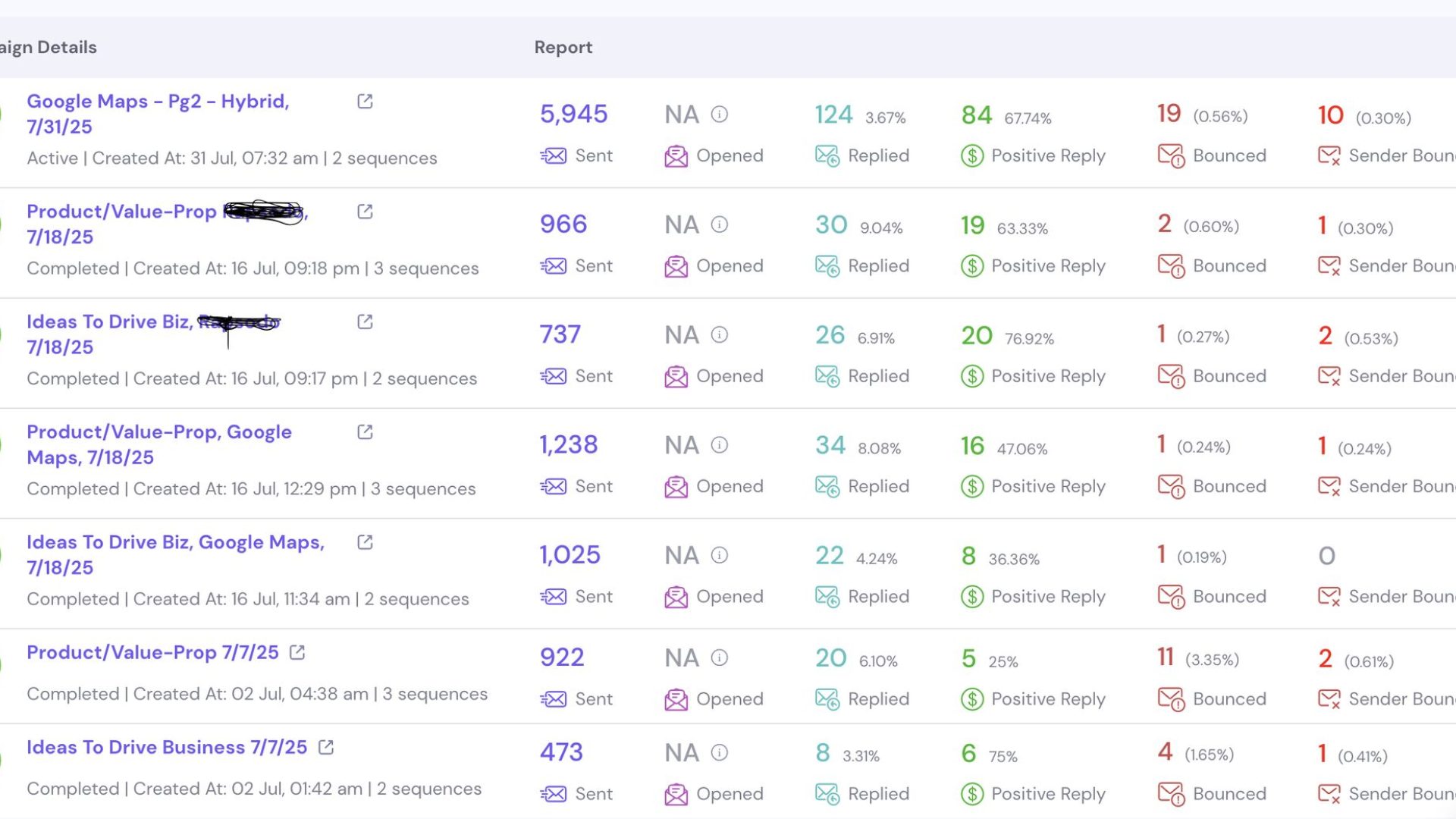This screenshot has height=819, width=1456.
Task: Click the Report column header
Action: point(563,47)
